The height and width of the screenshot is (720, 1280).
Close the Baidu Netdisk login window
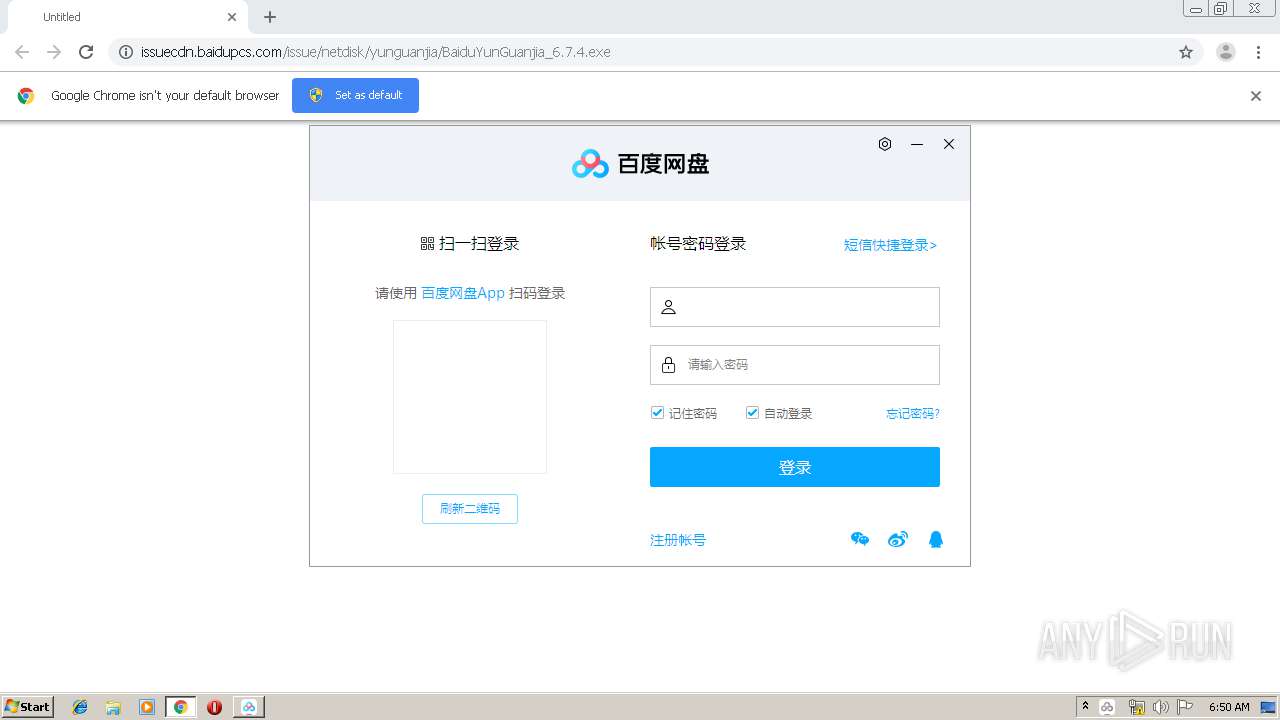pyautogui.click(x=949, y=144)
